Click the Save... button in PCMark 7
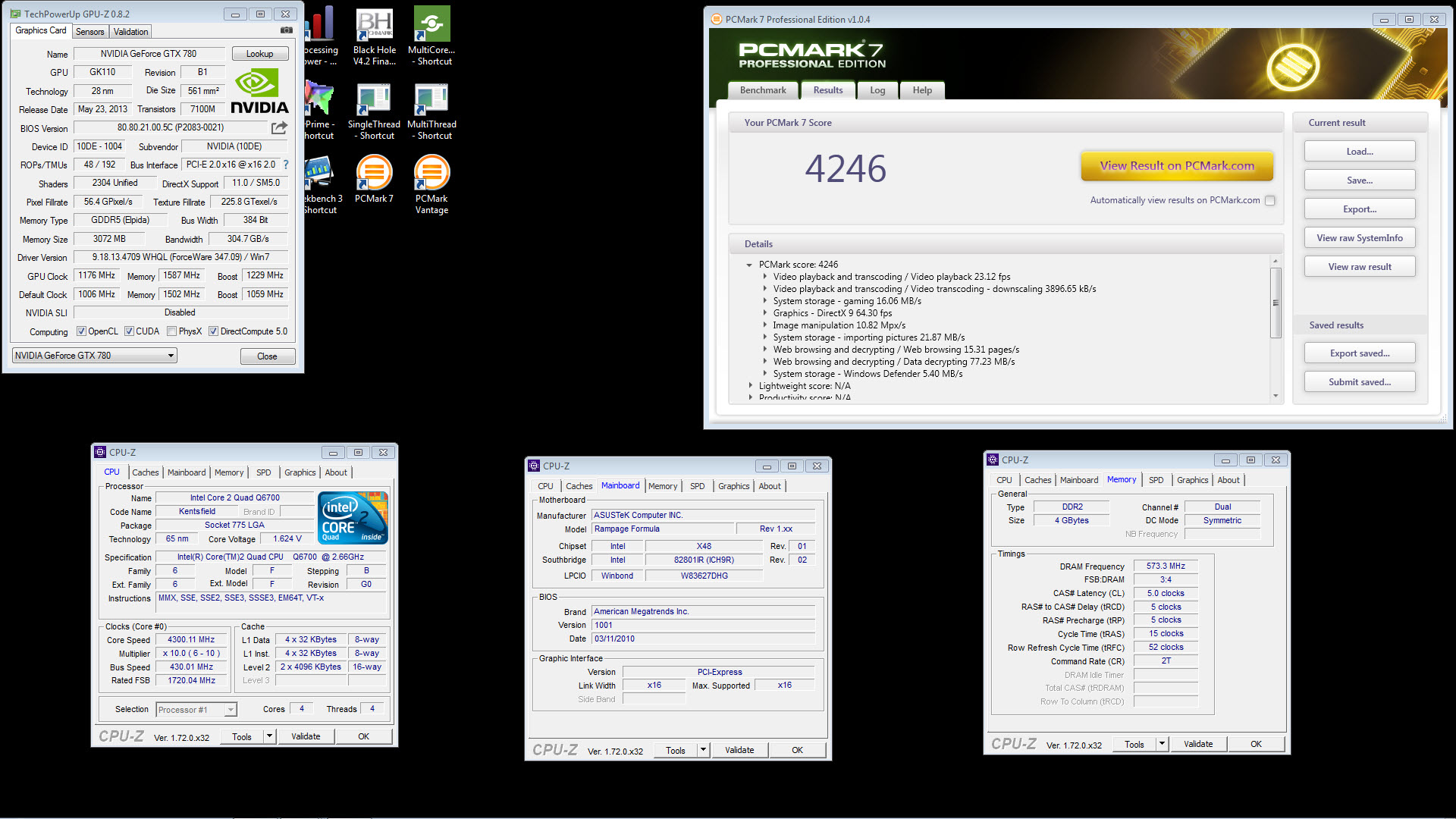 1360,180
